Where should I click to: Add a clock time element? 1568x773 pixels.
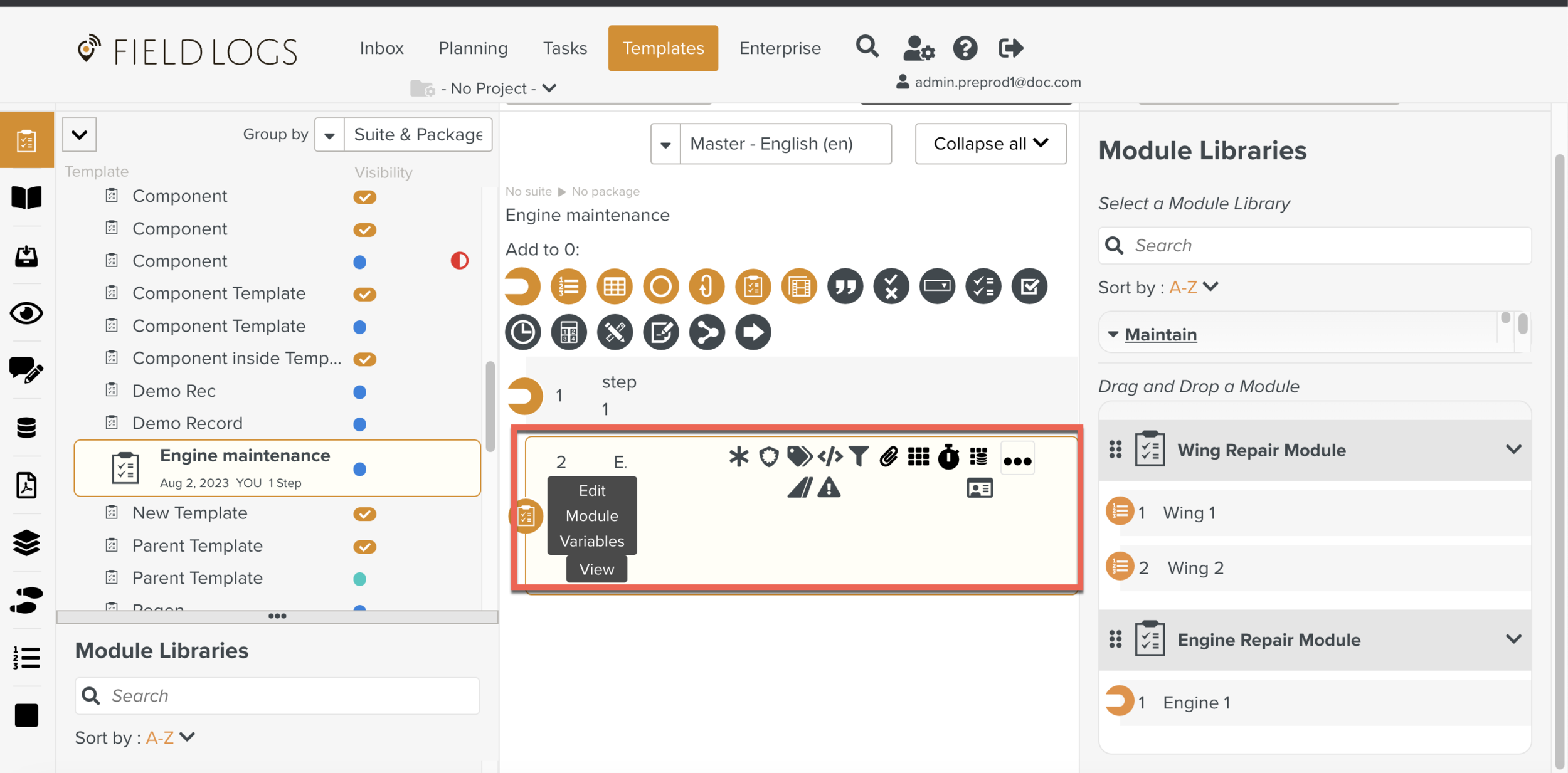coord(522,332)
